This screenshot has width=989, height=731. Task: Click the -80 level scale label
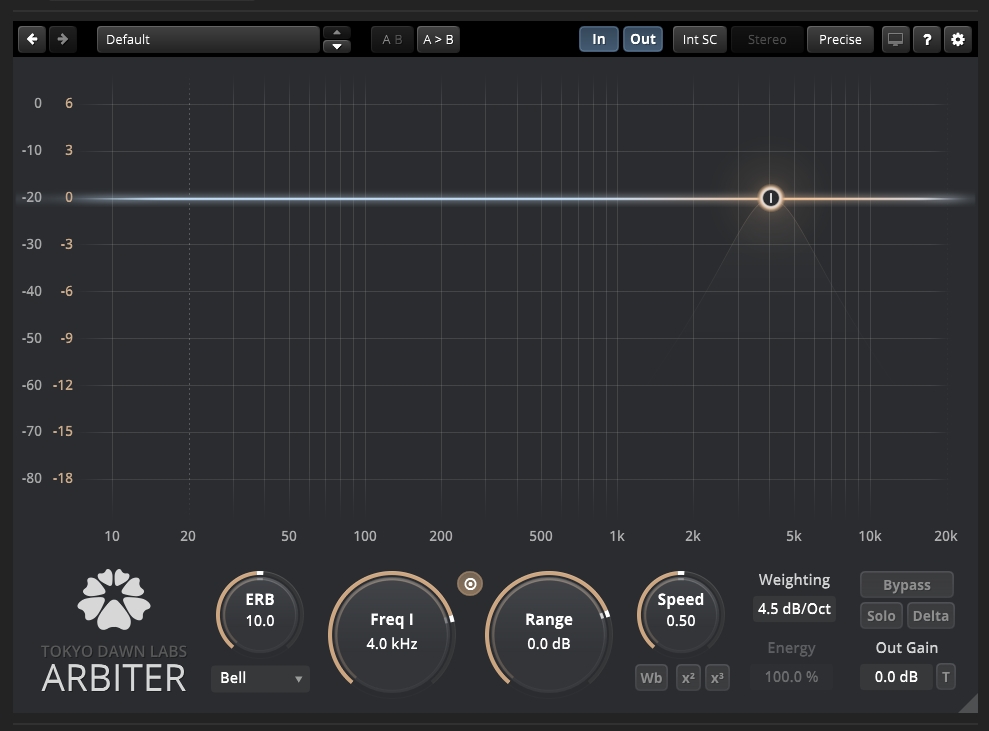coord(32,478)
